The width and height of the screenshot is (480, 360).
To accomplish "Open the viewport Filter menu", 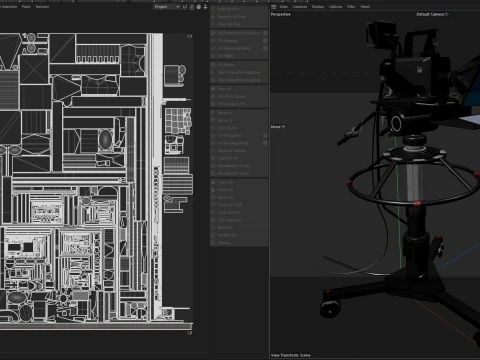I will click(x=351, y=7).
